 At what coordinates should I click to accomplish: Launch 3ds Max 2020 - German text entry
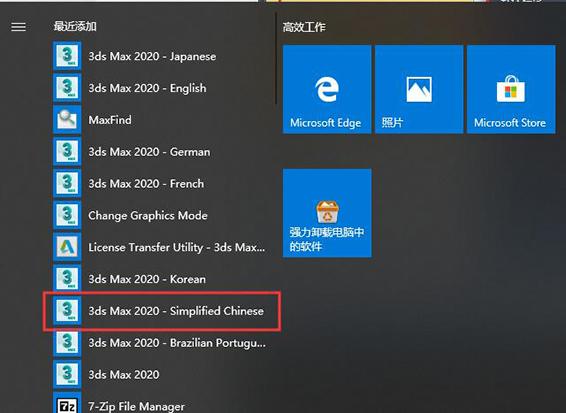point(149,152)
